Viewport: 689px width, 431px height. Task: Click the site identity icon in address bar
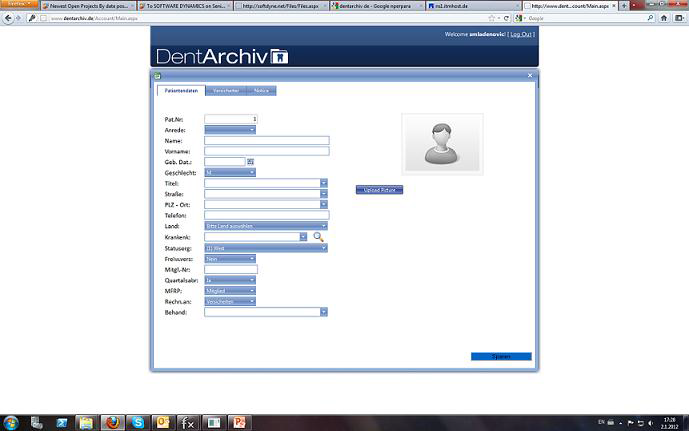(43, 18)
